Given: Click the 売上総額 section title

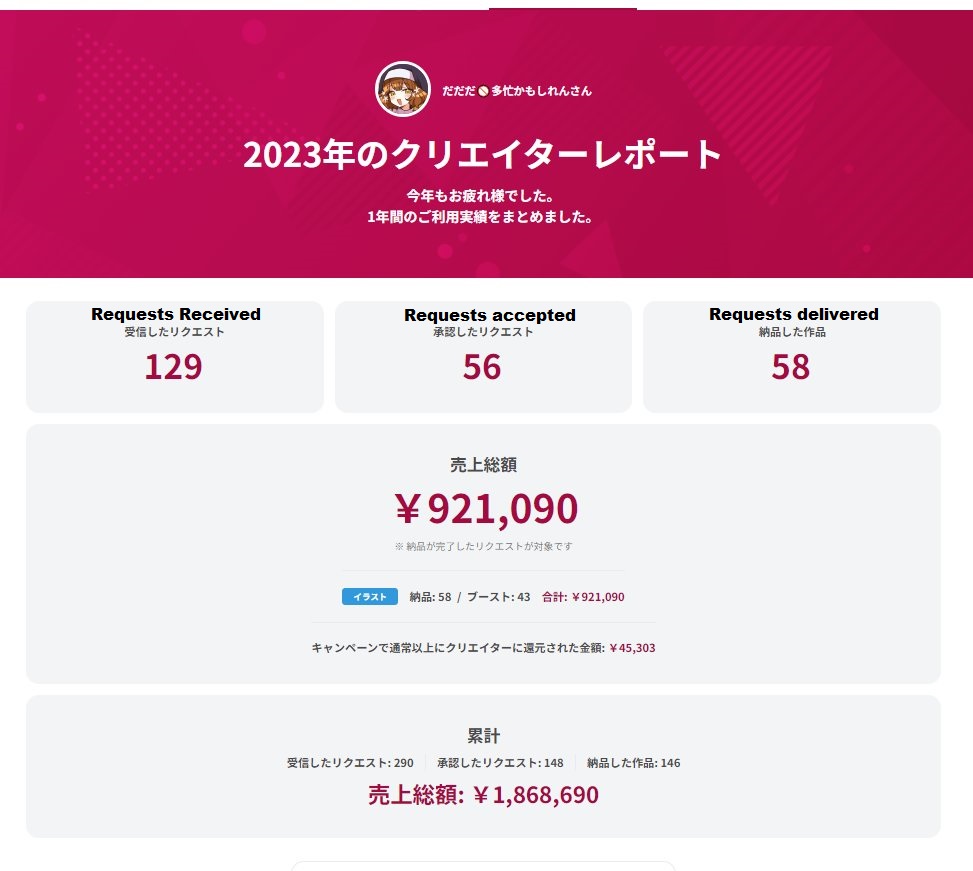Looking at the screenshot, I should coord(483,465).
